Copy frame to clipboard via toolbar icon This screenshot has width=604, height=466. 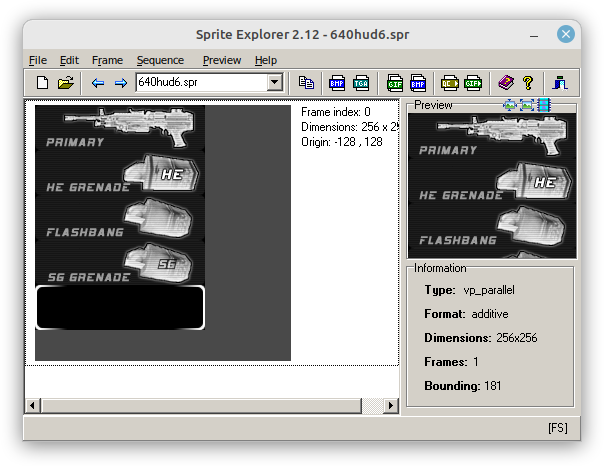pyautogui.click(x=306, y=83)
